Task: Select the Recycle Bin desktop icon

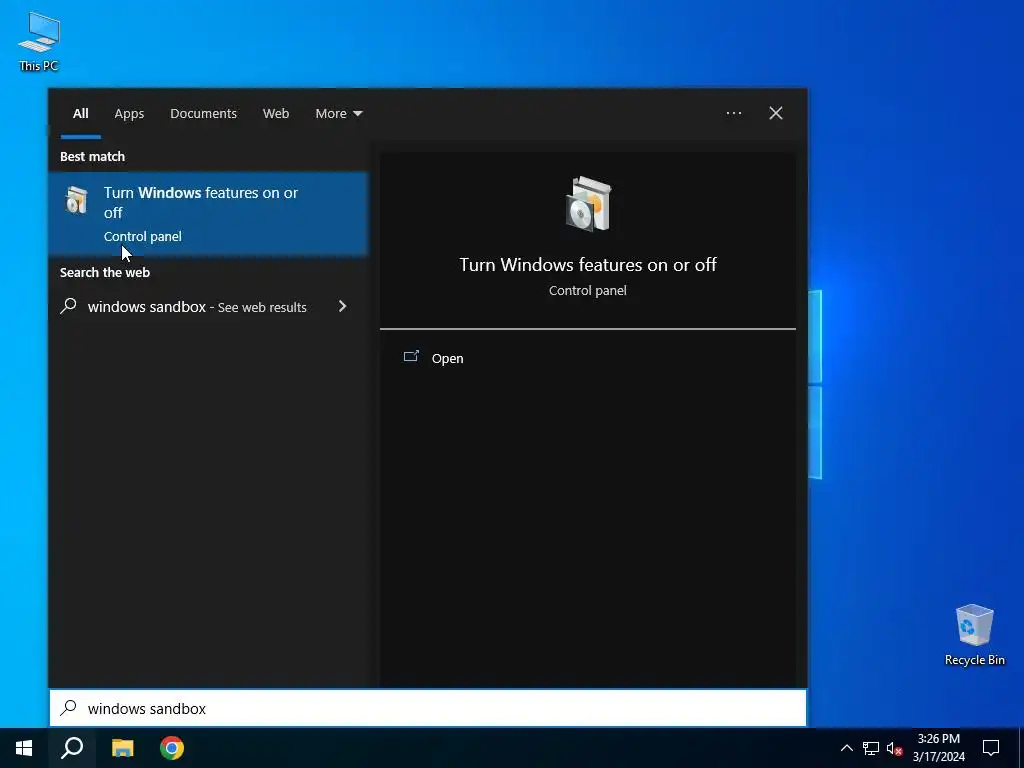Action: tap(974, 634)
